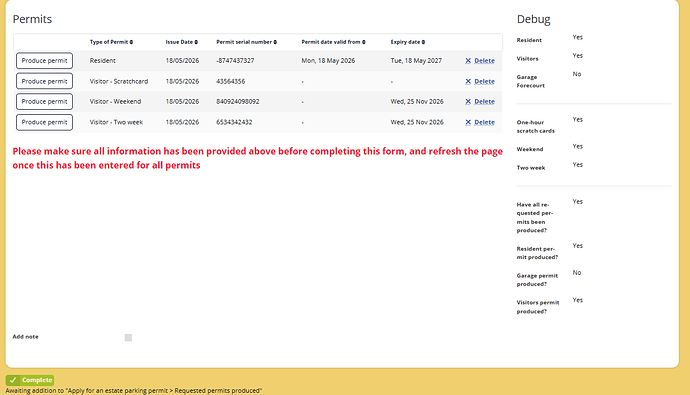
Task: Produce permit for Visitor - Weekend
Action: (44, 102)
